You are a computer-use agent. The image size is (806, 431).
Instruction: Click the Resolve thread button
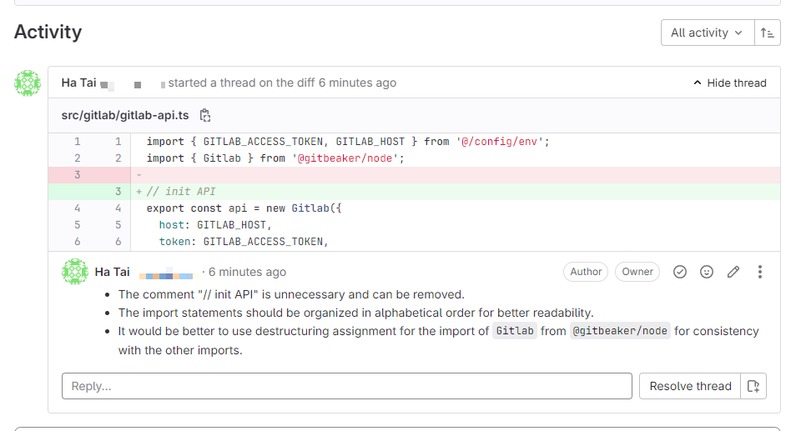[690, 386]
